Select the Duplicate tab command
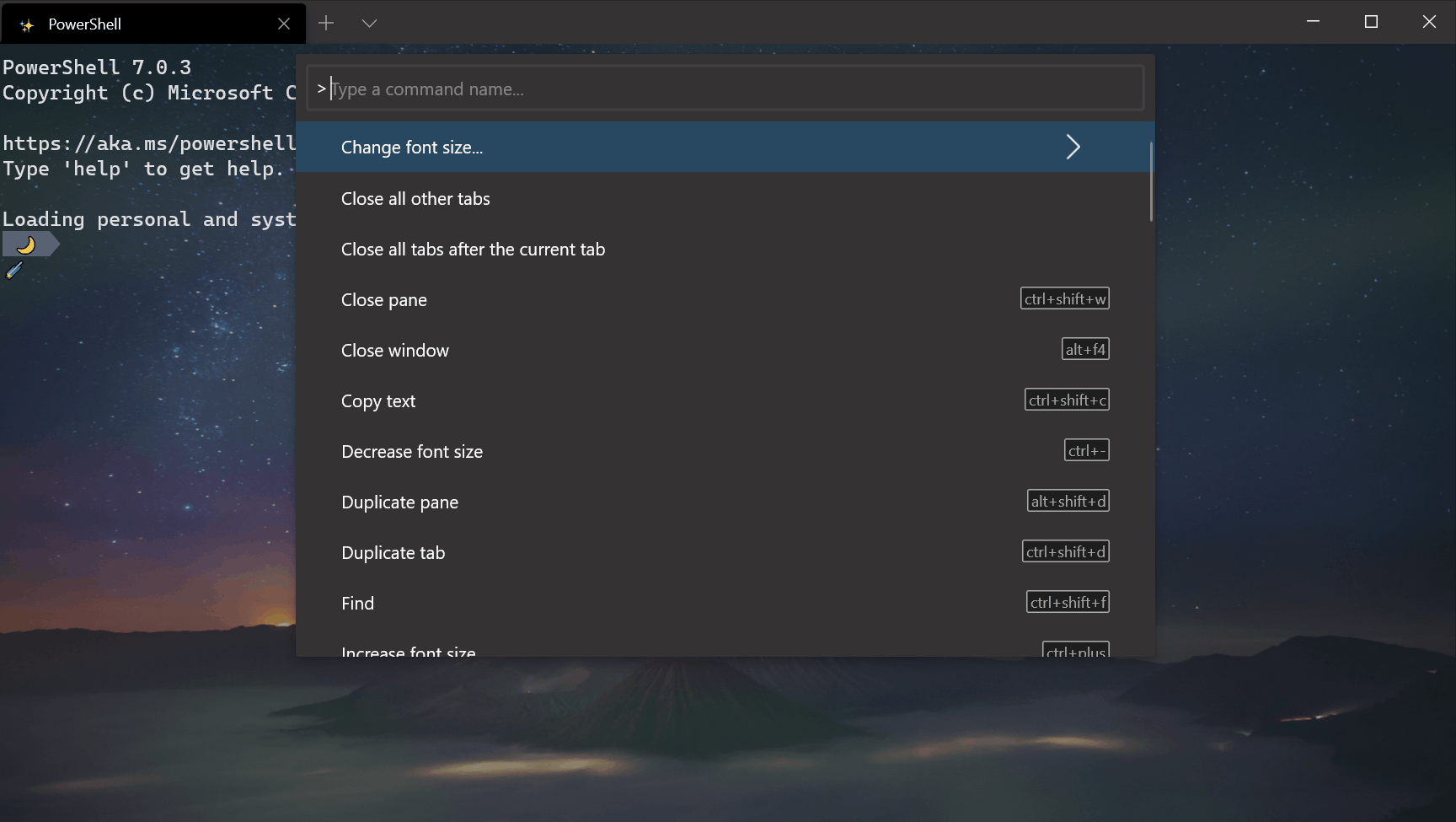 pos(393,552)
